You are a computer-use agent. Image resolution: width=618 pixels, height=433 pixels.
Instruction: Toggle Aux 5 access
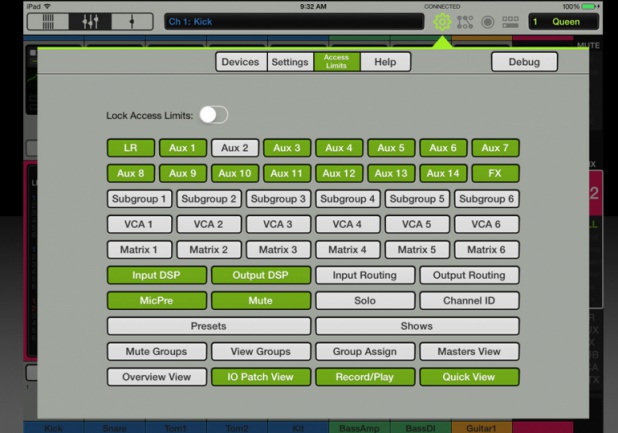[x=391, y=148]
